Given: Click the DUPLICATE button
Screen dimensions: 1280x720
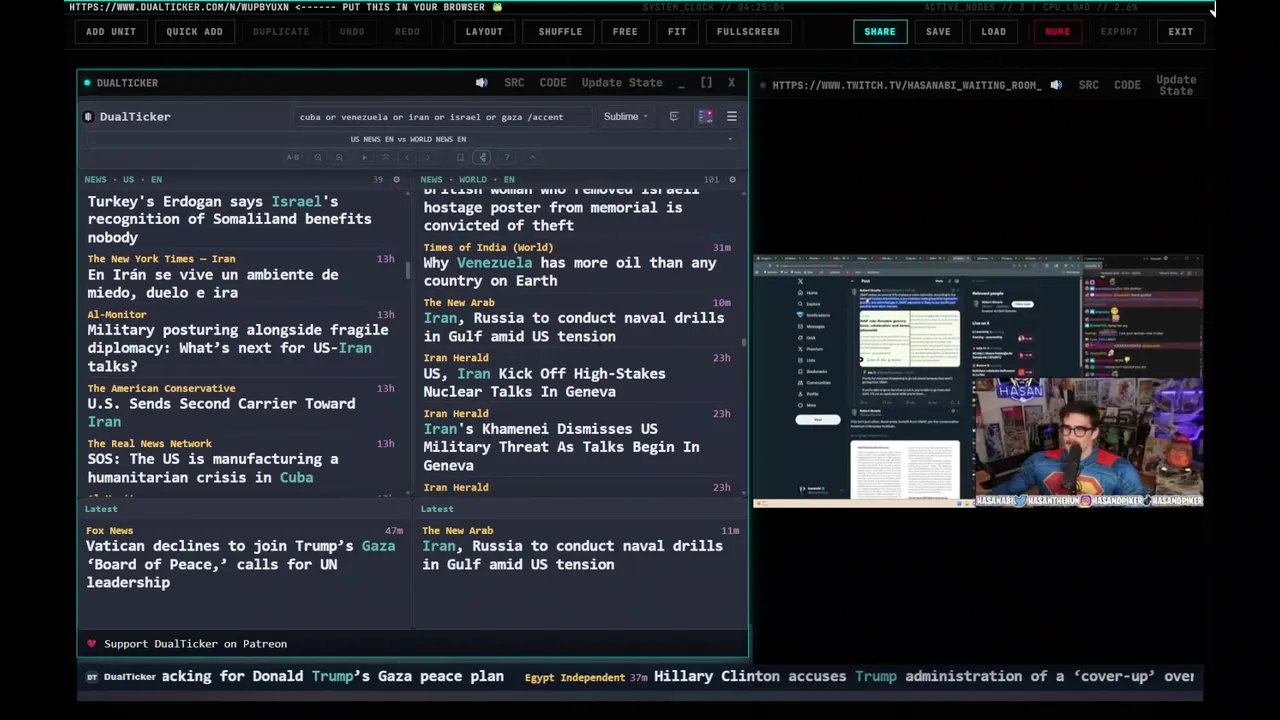Looking at the screenshot, I should [281, 31].
